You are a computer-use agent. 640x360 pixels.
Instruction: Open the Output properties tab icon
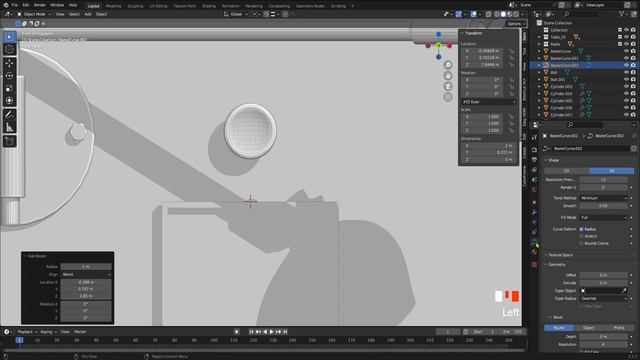pos(534,160)
